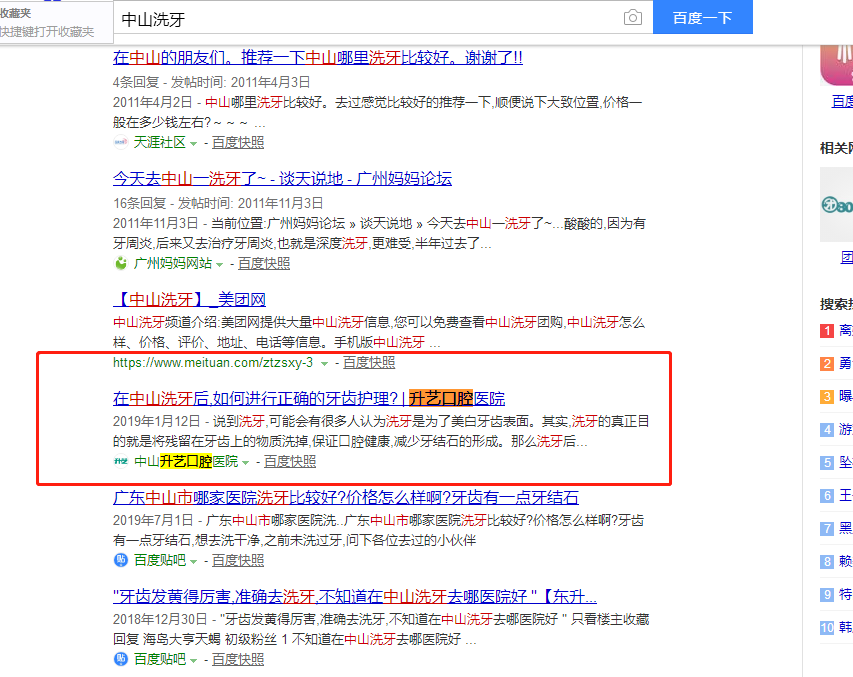The image size is (853, 677).
Task: Open the 天涯社区 source link
Action: click(x=159, y=143)
